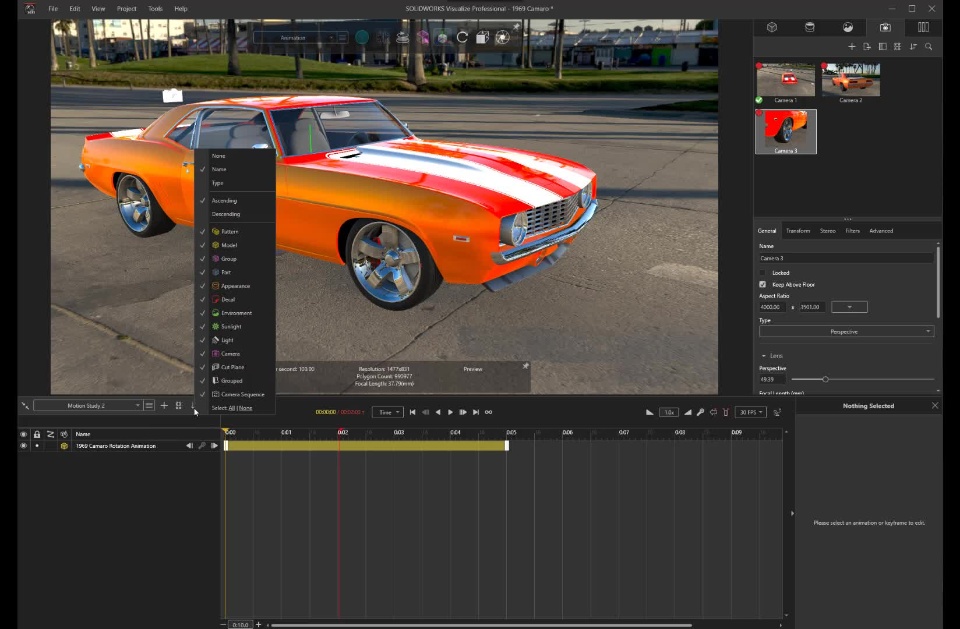Uncheck Keep Above Floor

763,285
